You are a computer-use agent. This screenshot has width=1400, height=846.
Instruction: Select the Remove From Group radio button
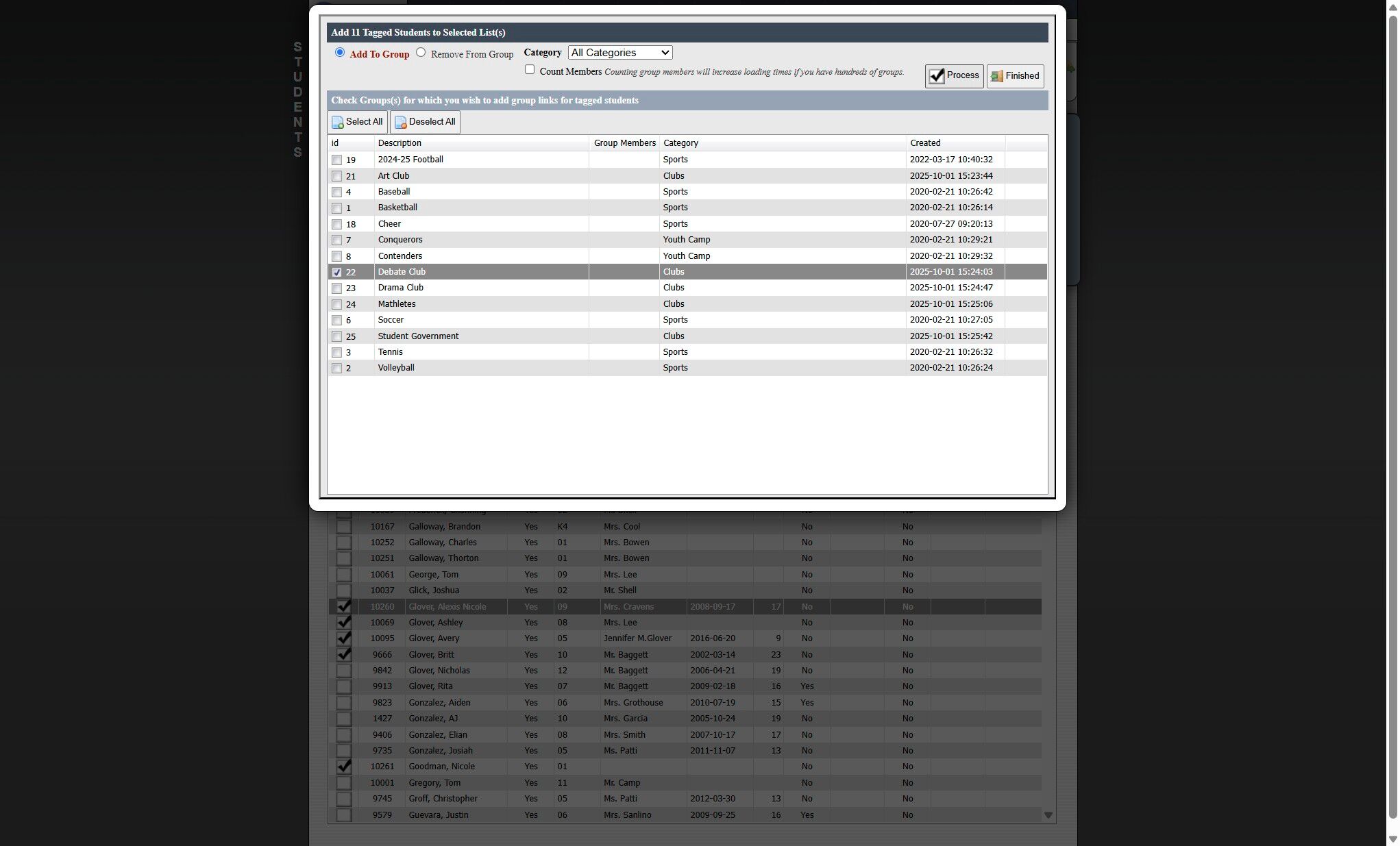click(421, 53)
